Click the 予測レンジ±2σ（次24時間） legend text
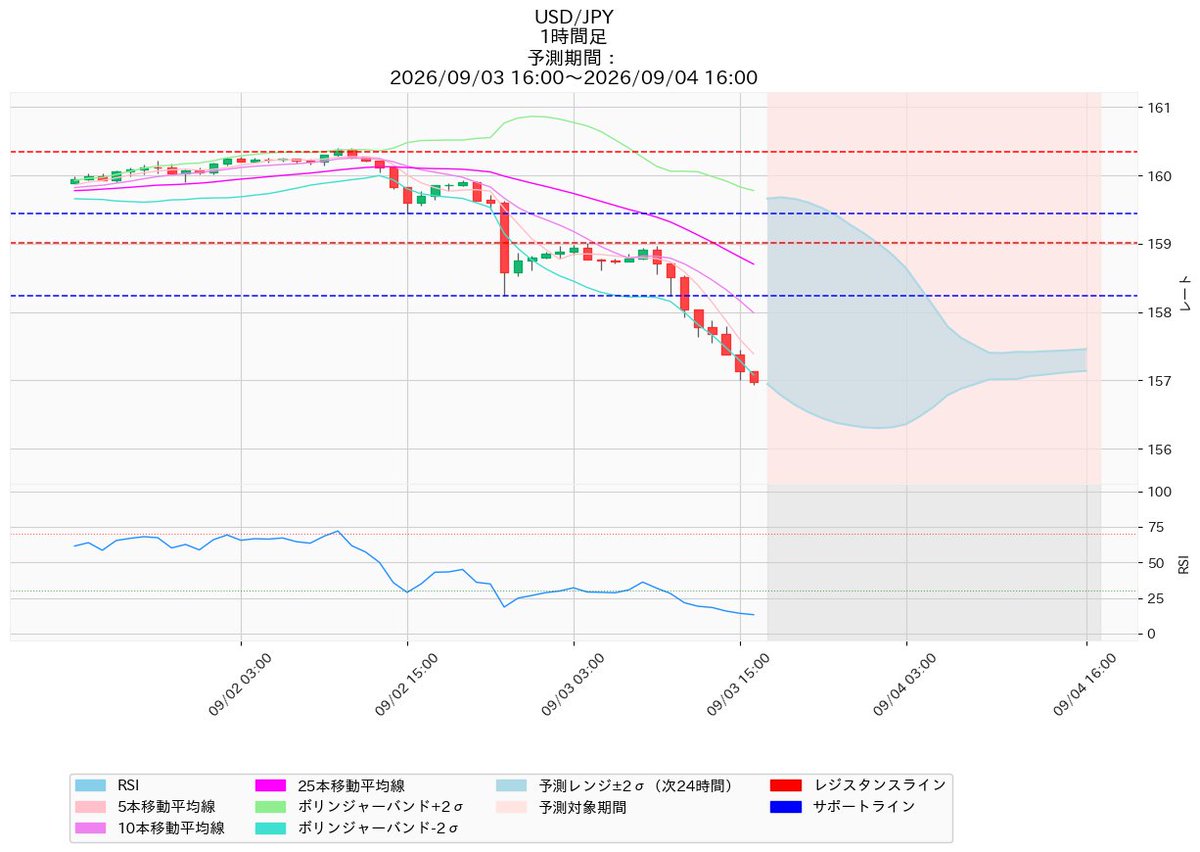 pyautogui.click(x=638, y=785)
